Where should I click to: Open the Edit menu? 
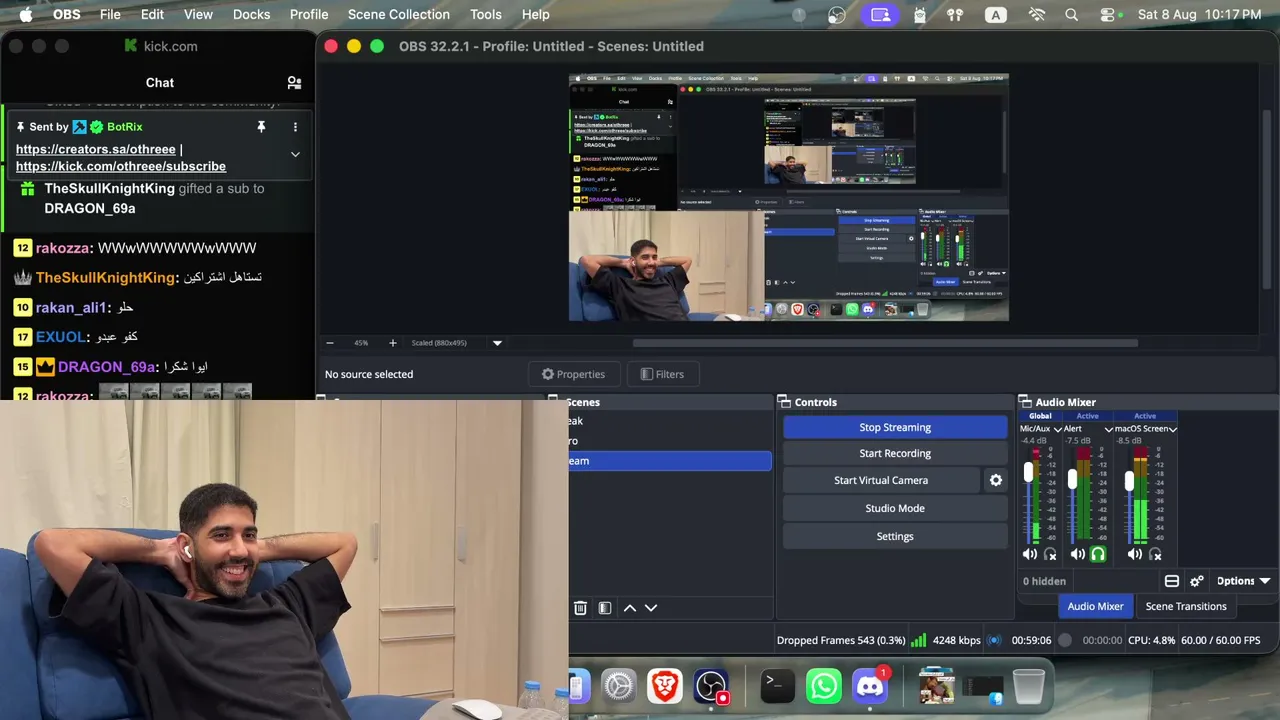[x=152, y=15]
